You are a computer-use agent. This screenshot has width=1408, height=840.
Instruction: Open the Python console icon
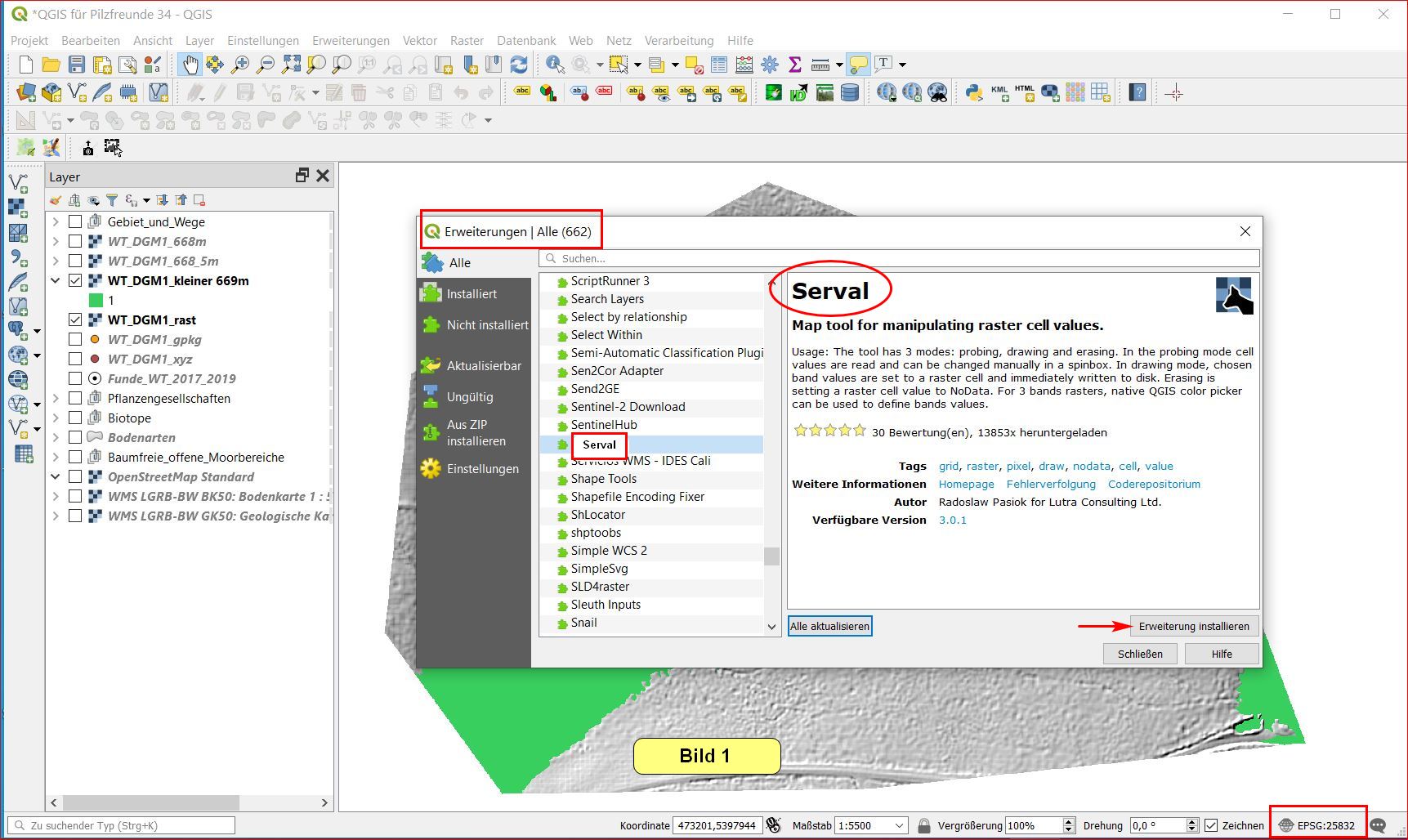click(973, 93)
